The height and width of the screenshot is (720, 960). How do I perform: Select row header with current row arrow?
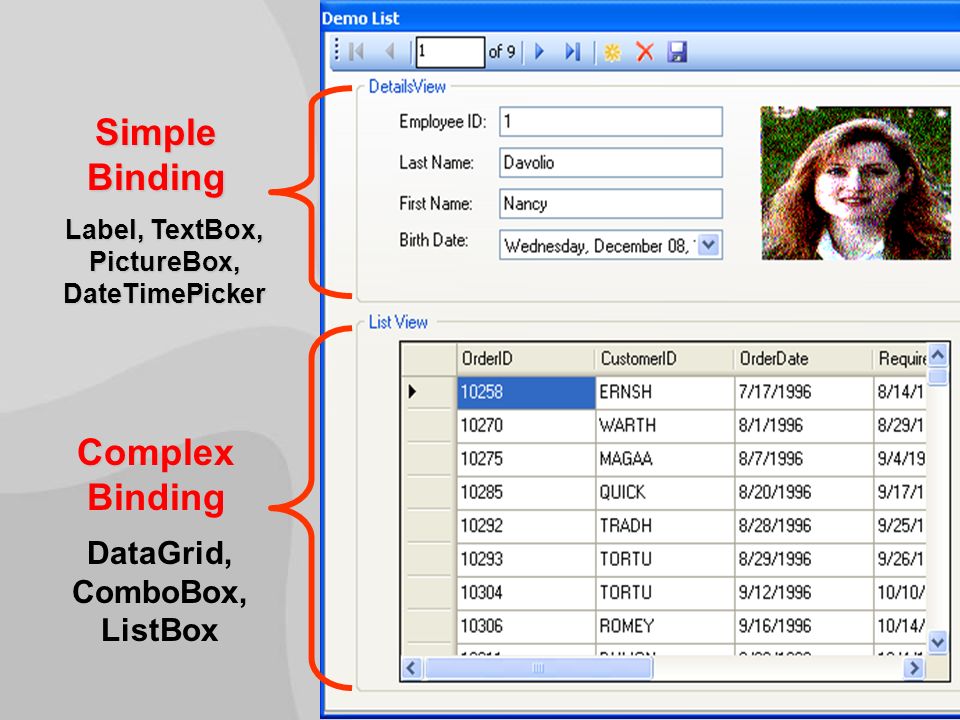click(429, 391)
